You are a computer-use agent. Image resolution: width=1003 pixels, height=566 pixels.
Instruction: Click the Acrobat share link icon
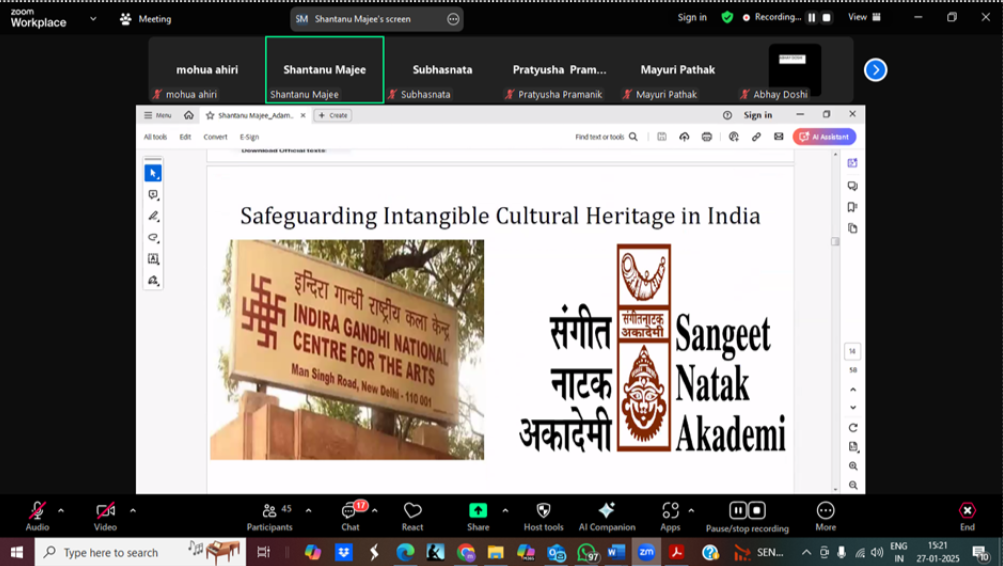[756, 137]
